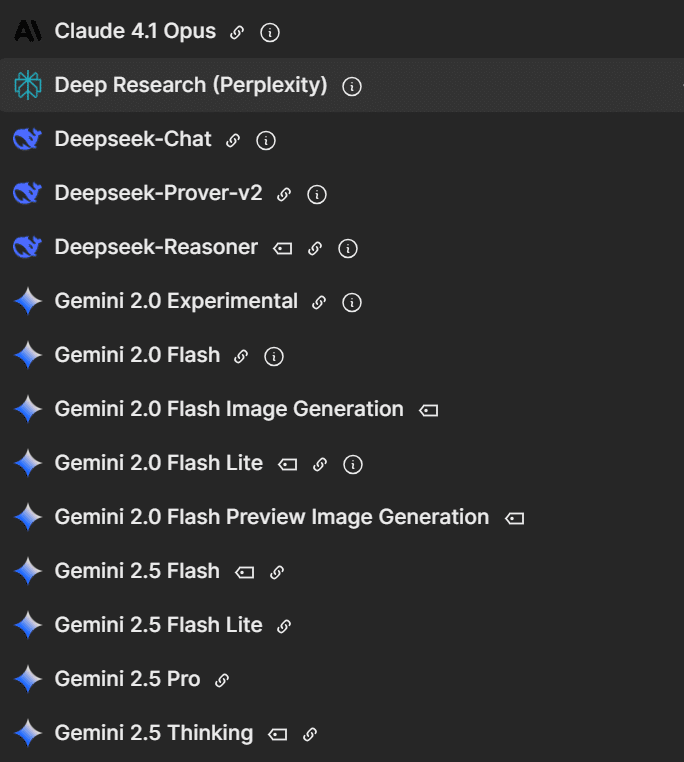Click the link icon beside Deepseek-Chat
Screen dimensions: 684x762
click(x=233, y=140)
